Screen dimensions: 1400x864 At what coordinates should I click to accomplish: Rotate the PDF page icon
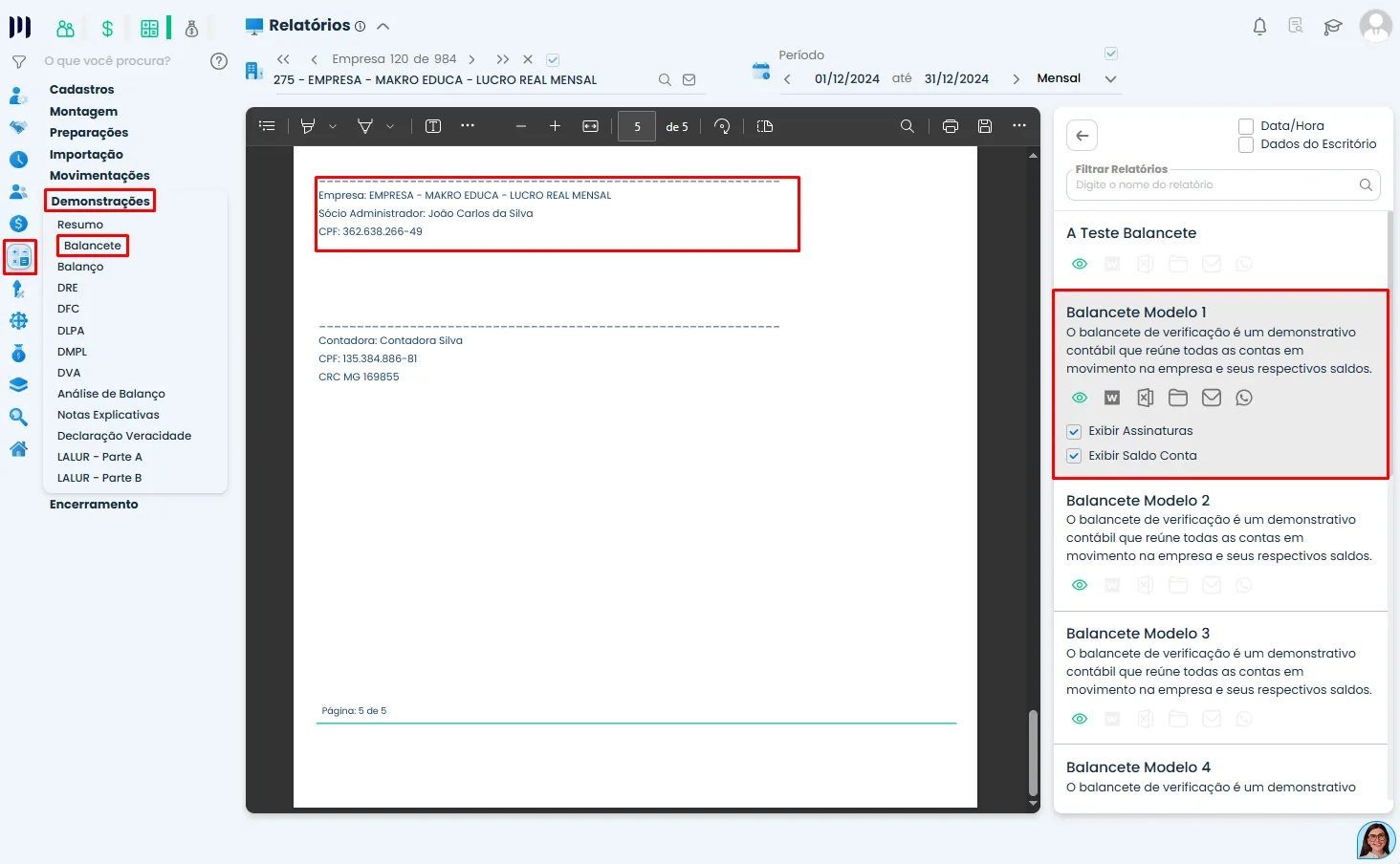pyautogui.click(x=722, y=126)
